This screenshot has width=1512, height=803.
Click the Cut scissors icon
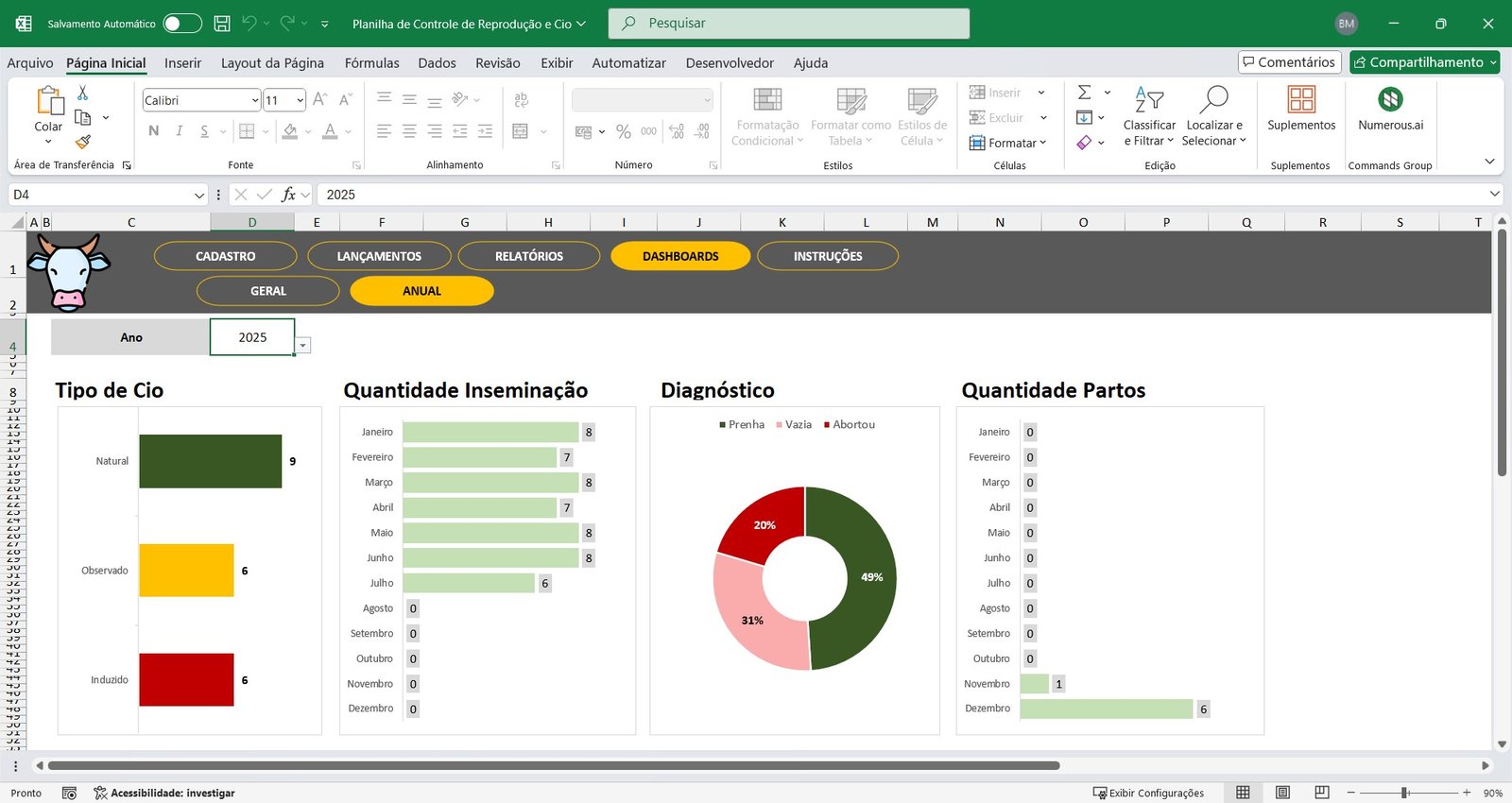coord(83,93)
